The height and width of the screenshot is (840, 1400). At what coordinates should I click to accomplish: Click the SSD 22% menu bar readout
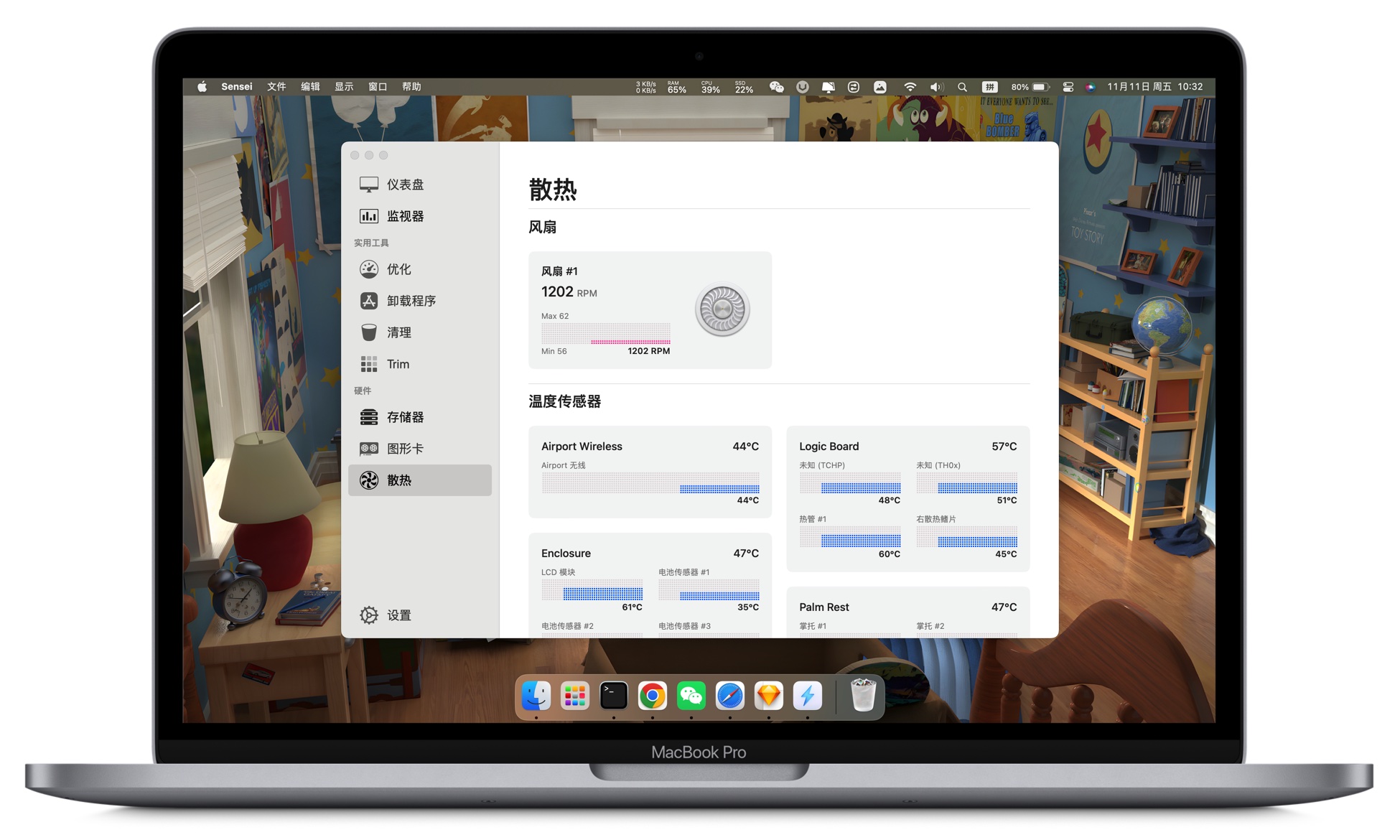click(x=744, y=87)
